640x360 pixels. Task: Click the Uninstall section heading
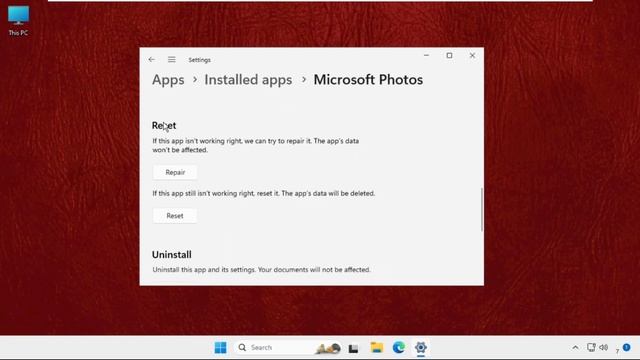pos(171,255)
